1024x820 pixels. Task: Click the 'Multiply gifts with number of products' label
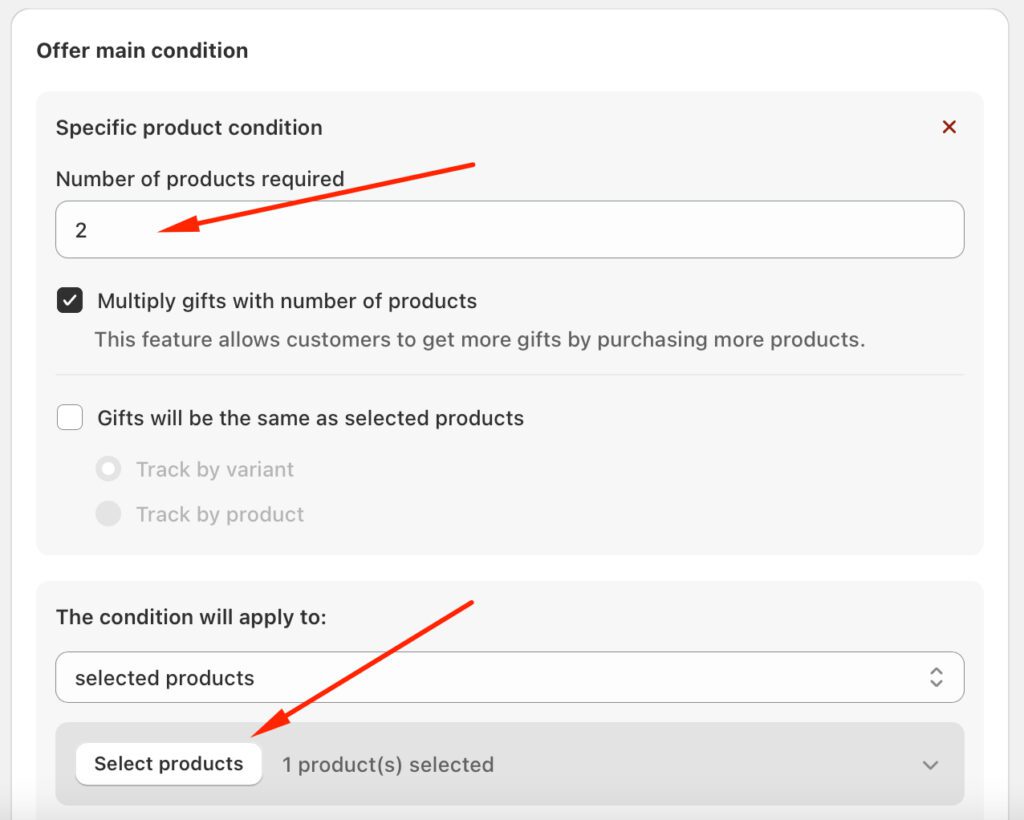pos(287,301)
